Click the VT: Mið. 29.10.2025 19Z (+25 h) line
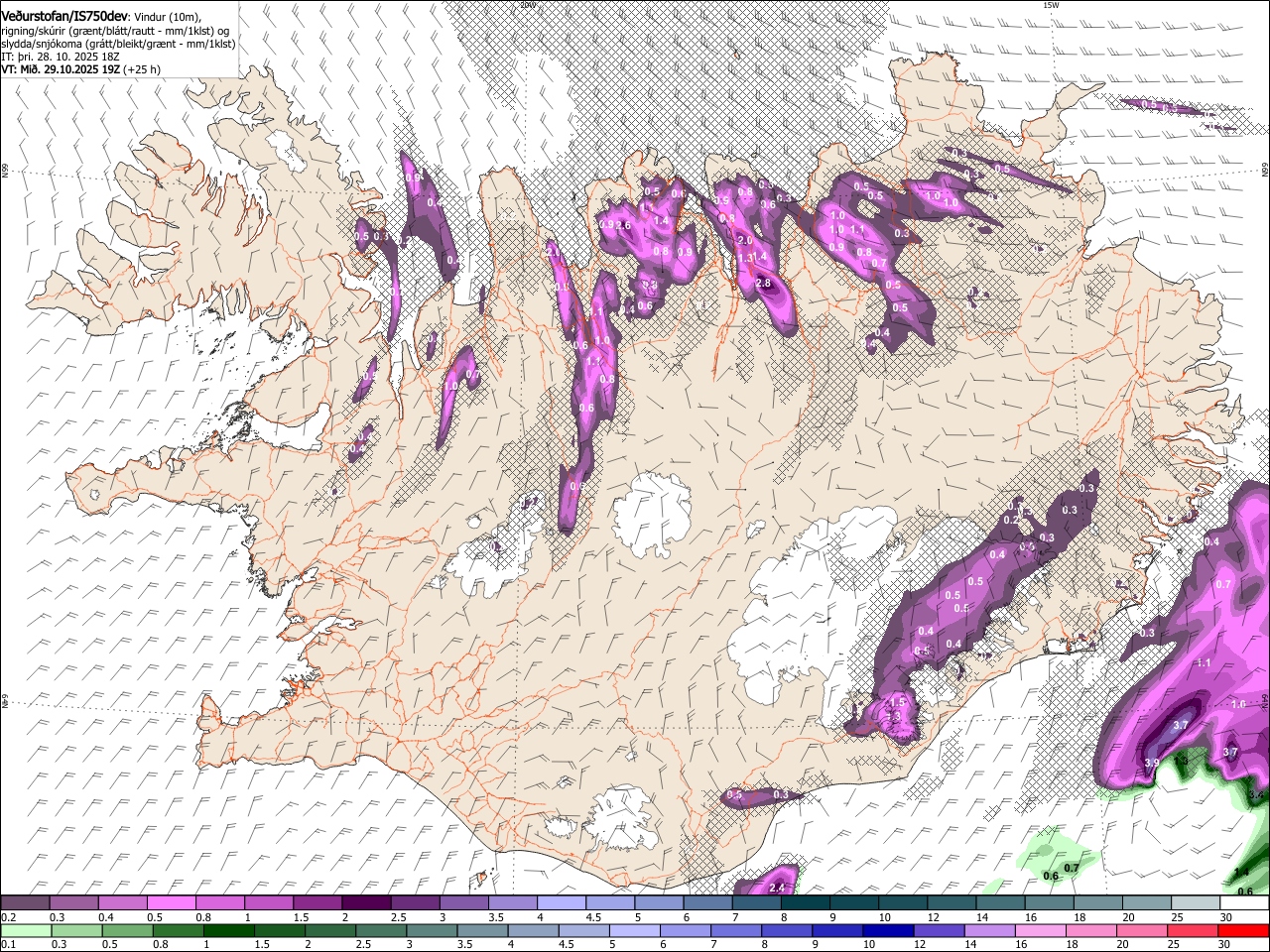The height and width of the screenshot is (952, 1270). coord(80,69)
